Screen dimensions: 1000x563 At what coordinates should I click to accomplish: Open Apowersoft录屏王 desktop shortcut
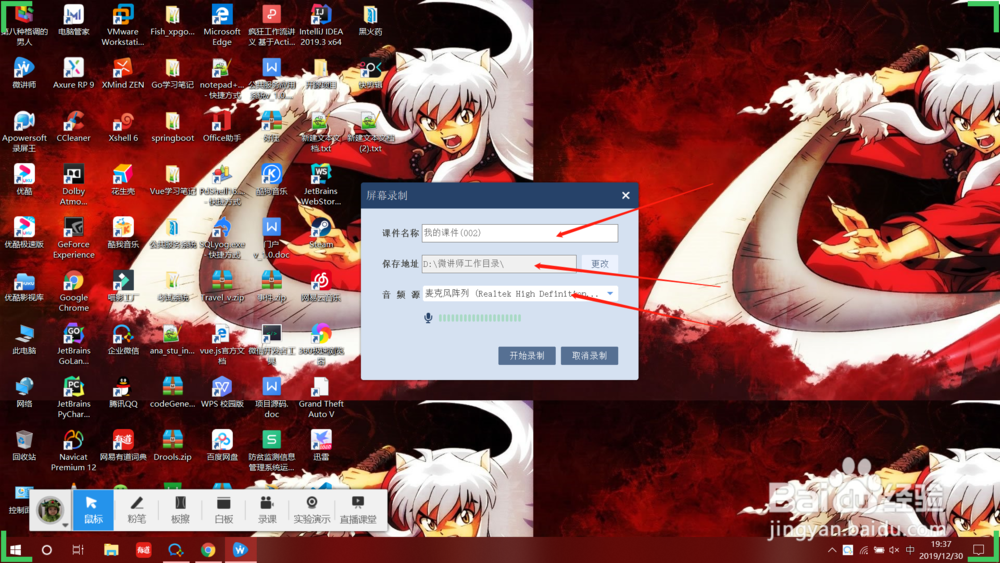point(24,131)
